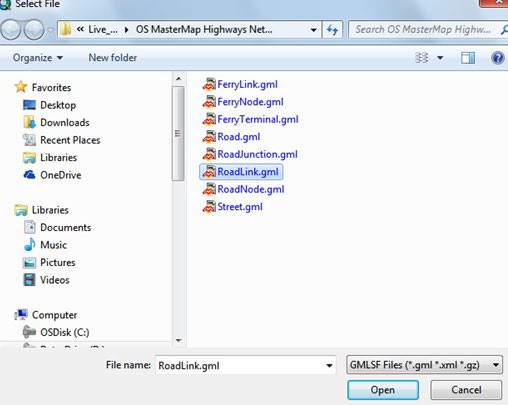
Task: Click the Desktop monitor icon
Action: 29,105
